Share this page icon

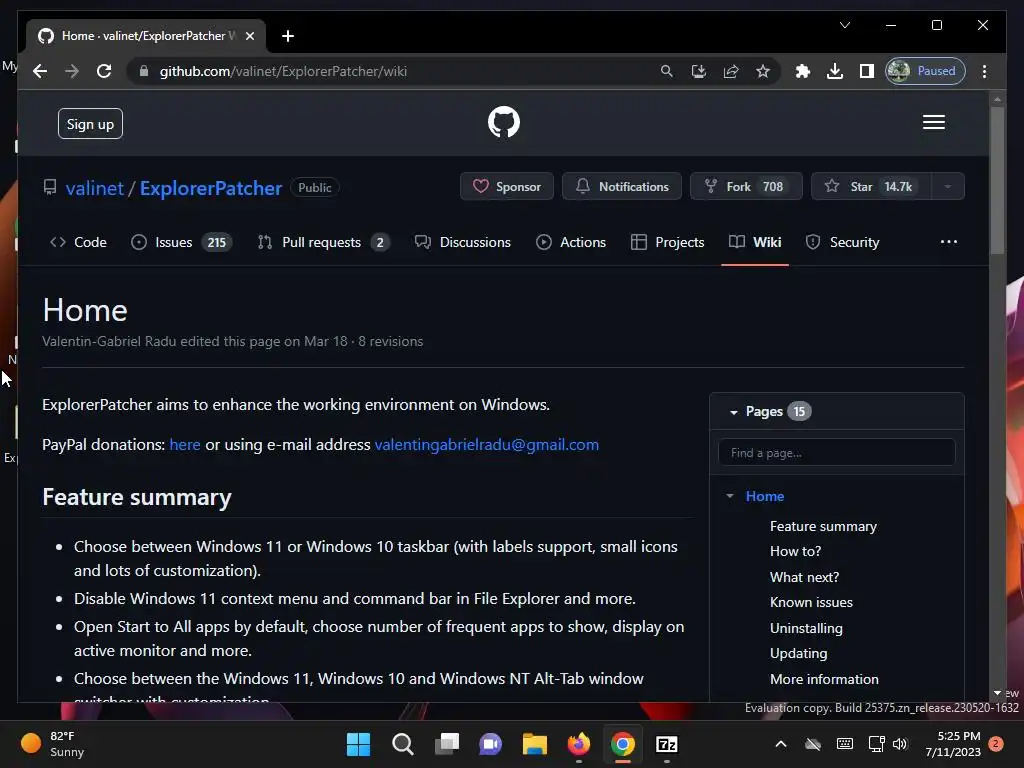point(731,71)
